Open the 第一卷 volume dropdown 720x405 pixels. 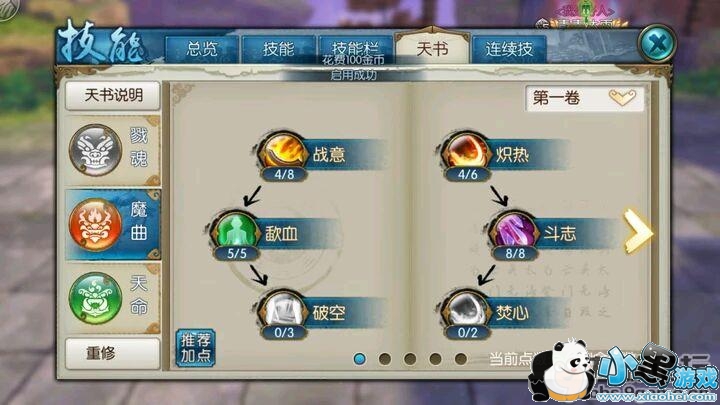585,98
